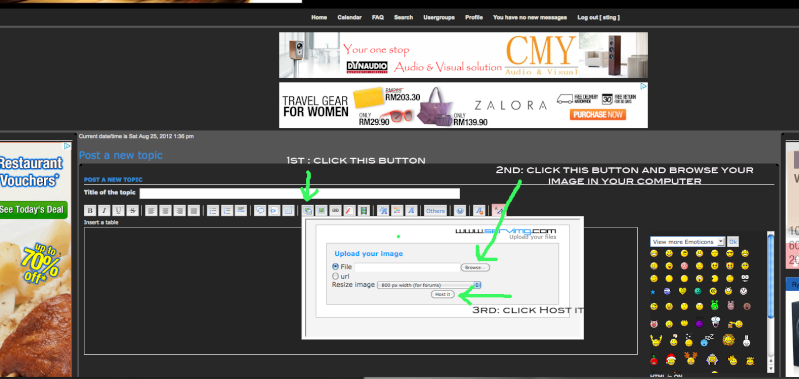Go to the Calendar page
Image resolution: width=799 pixels, height=379 pixels.
(x=350, y=17)
